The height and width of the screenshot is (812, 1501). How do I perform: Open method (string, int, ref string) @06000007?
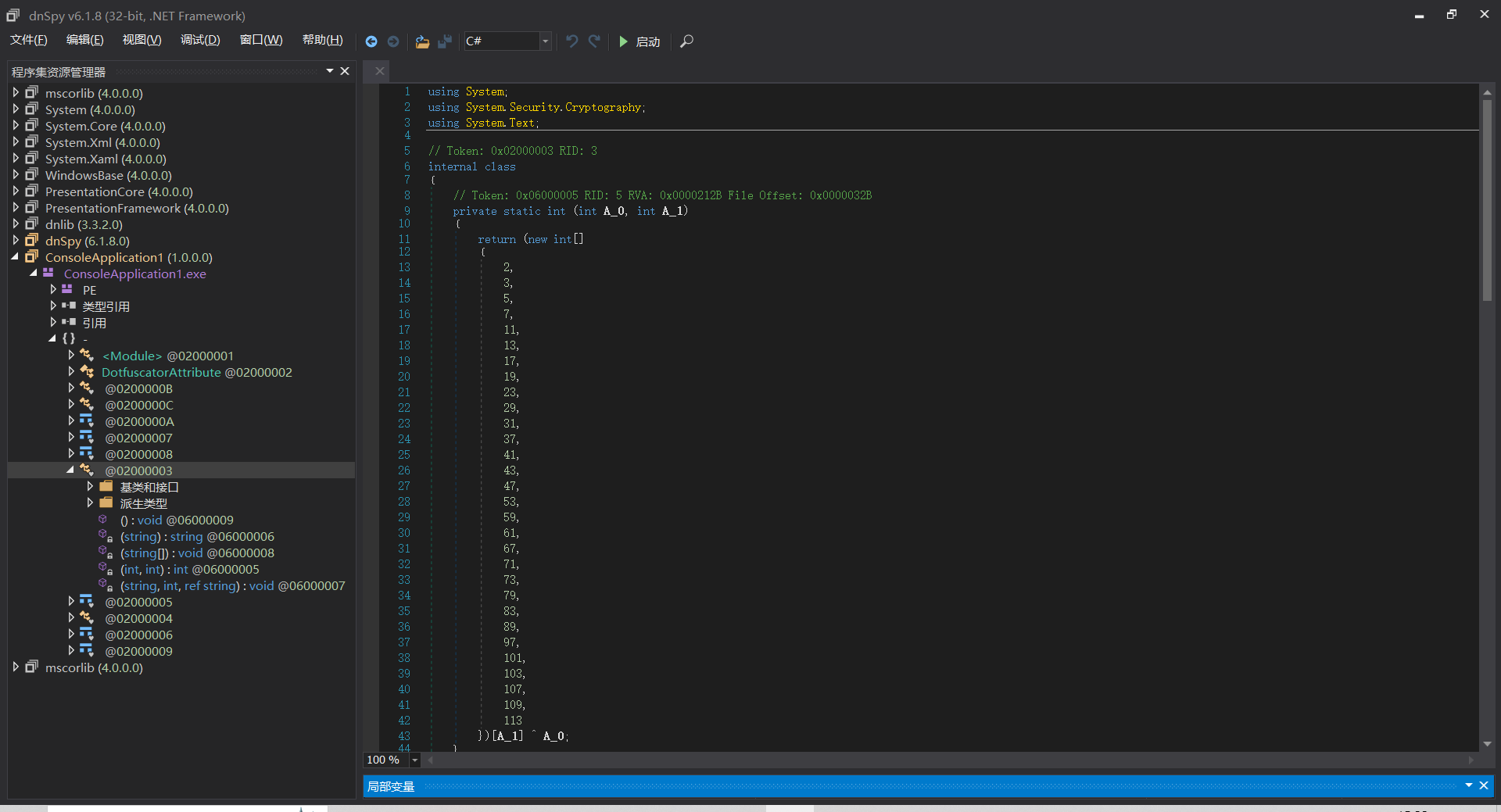click(x=232, y=585)
